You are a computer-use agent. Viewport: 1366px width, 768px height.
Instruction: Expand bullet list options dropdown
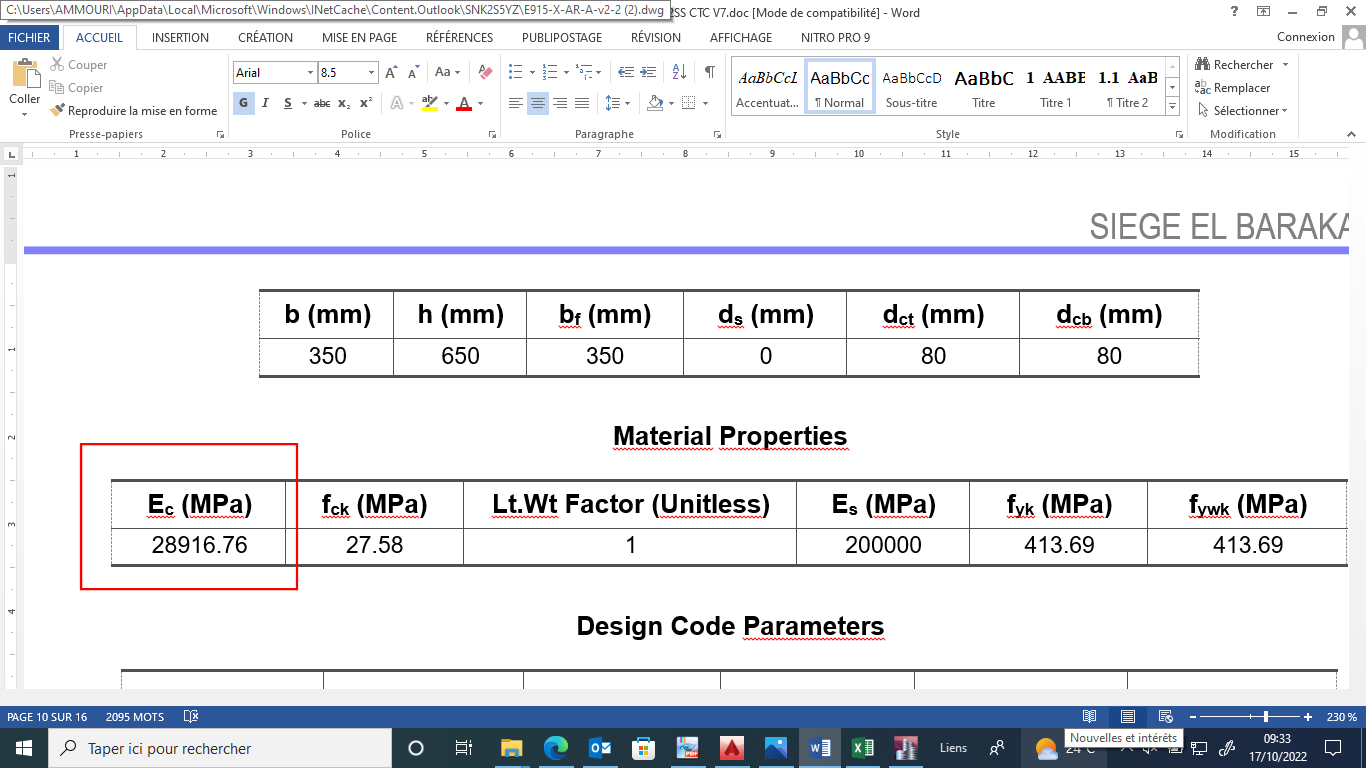tap(532, 73)
